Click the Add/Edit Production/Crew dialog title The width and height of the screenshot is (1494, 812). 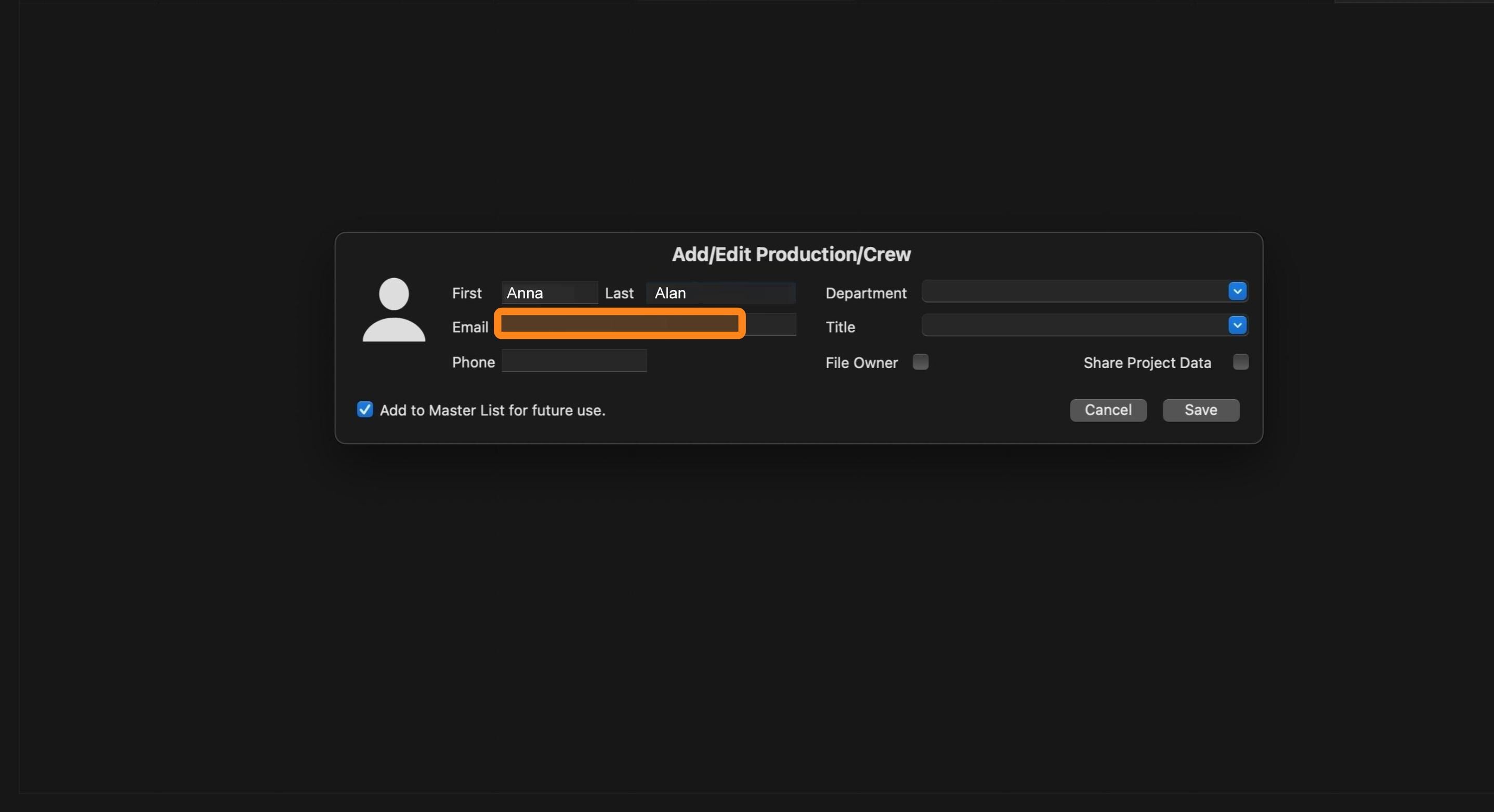pyautogui.click(x=791, y=254)
